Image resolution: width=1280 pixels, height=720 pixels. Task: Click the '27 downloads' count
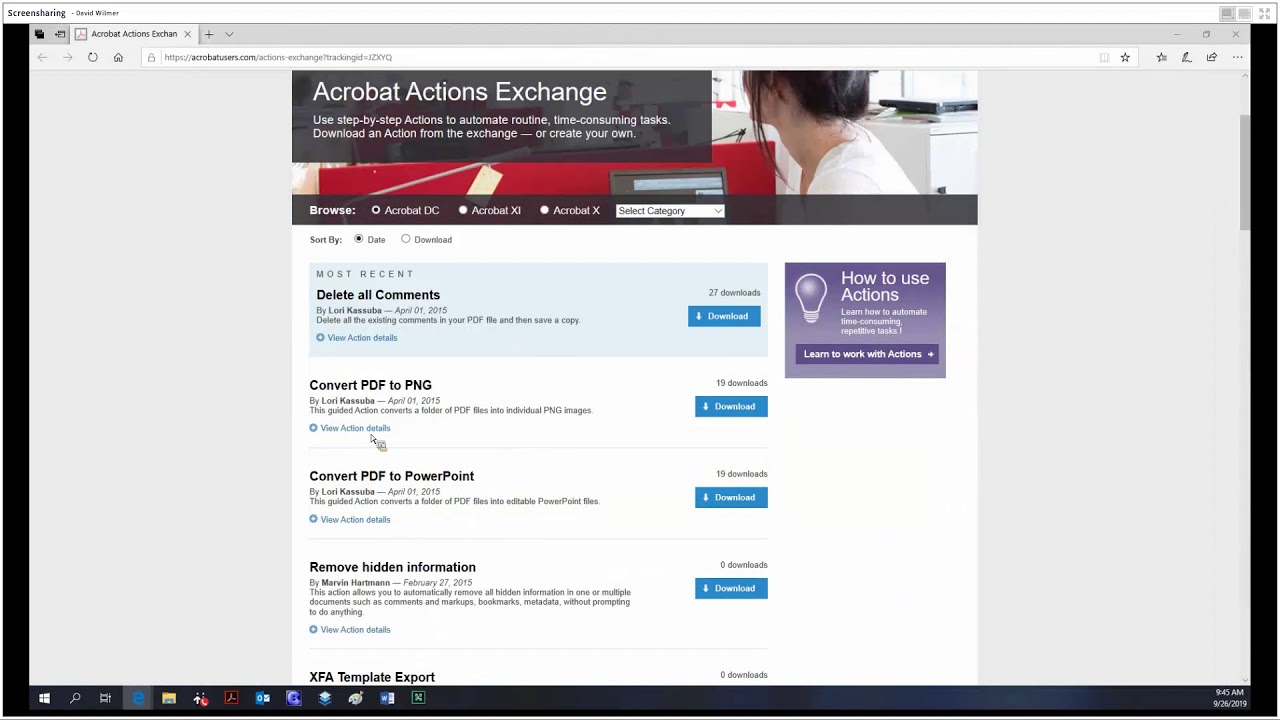pyautogui.click(x=735, y=293)
